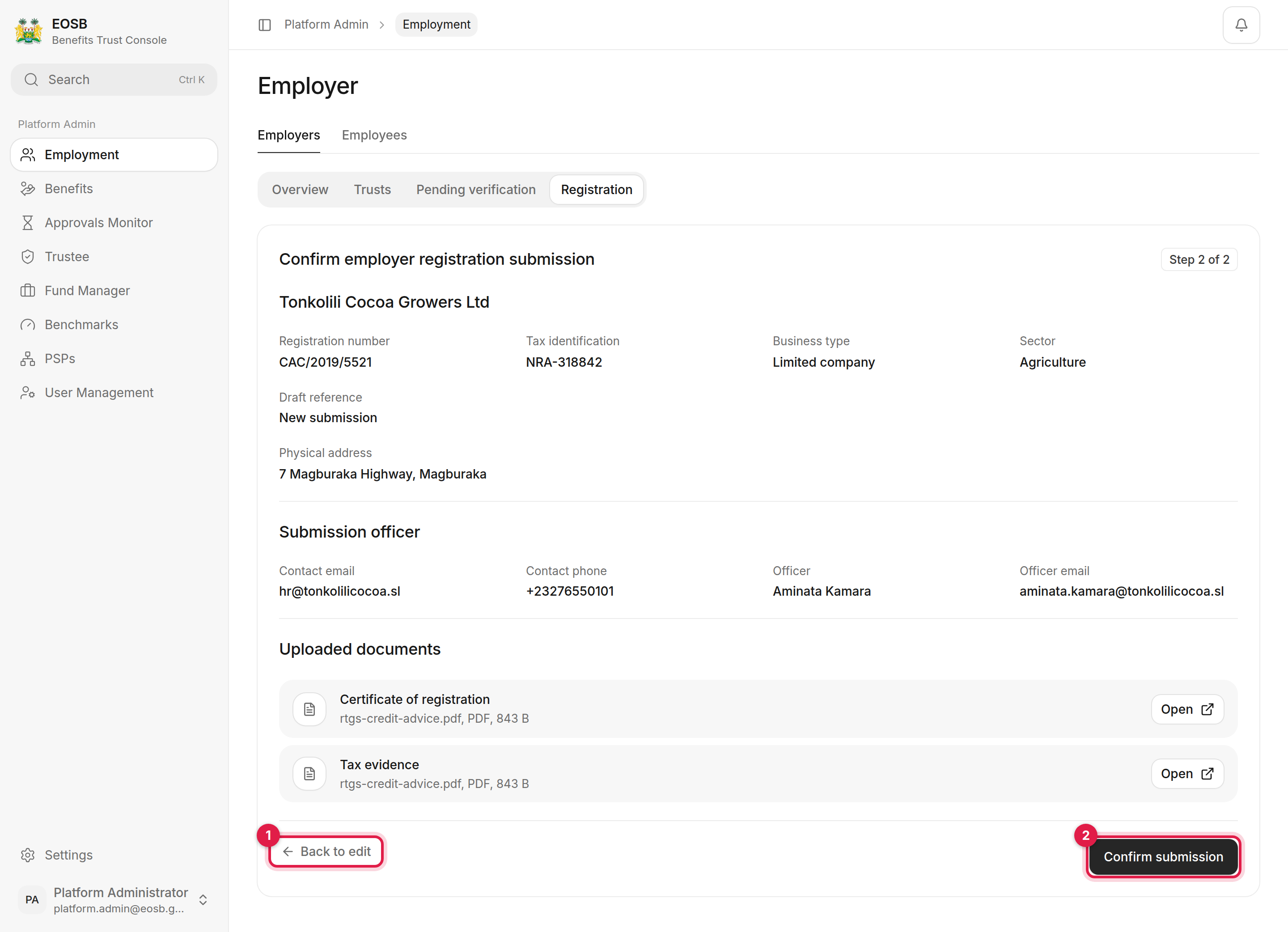Click officer email aminata.kamara@tonkolilicocoa.sl
The height and width of the screenshot is (932, 1288).
1122,591
